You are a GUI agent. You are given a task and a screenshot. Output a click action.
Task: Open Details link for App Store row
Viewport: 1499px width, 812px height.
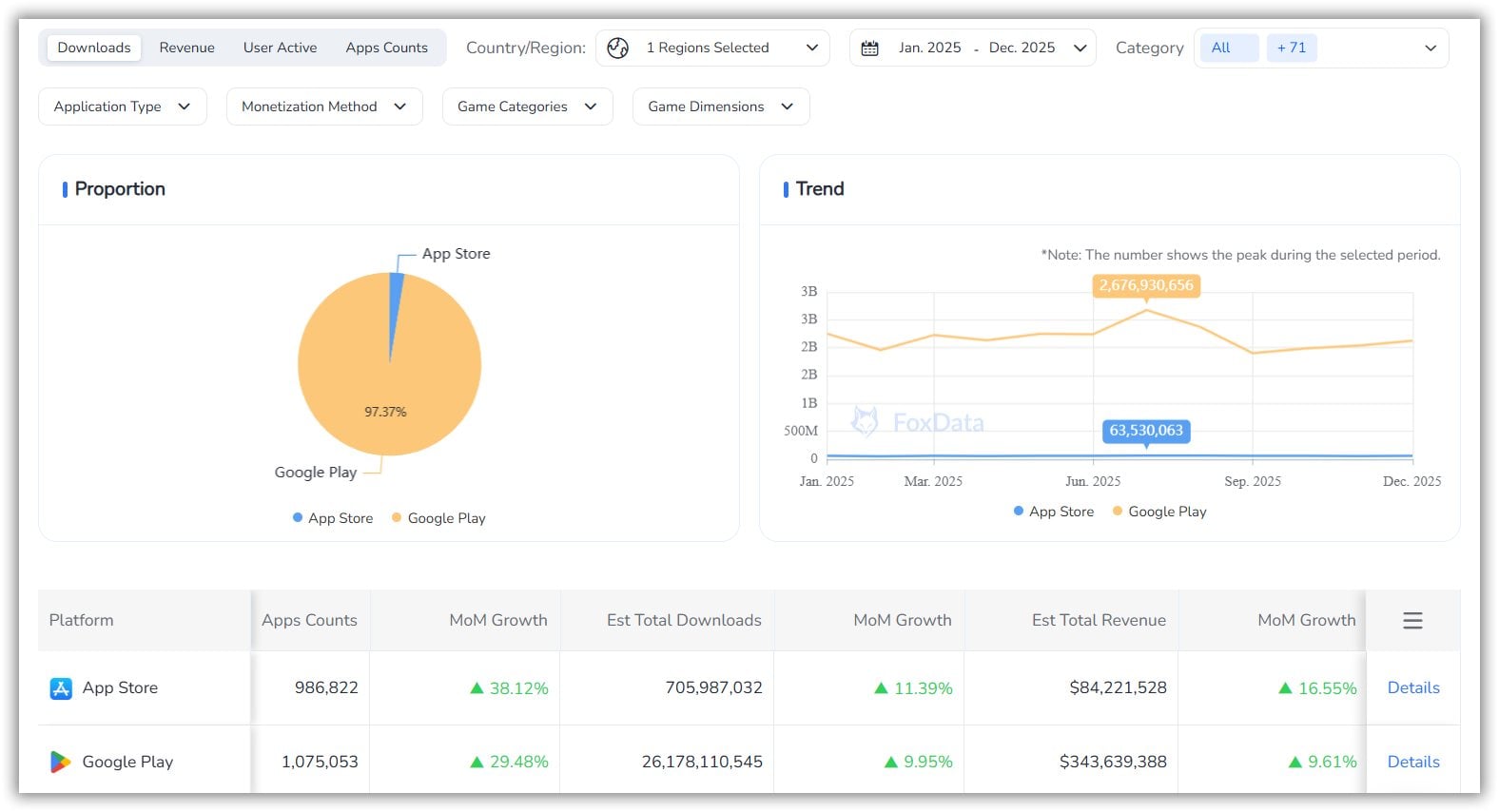1412,687
